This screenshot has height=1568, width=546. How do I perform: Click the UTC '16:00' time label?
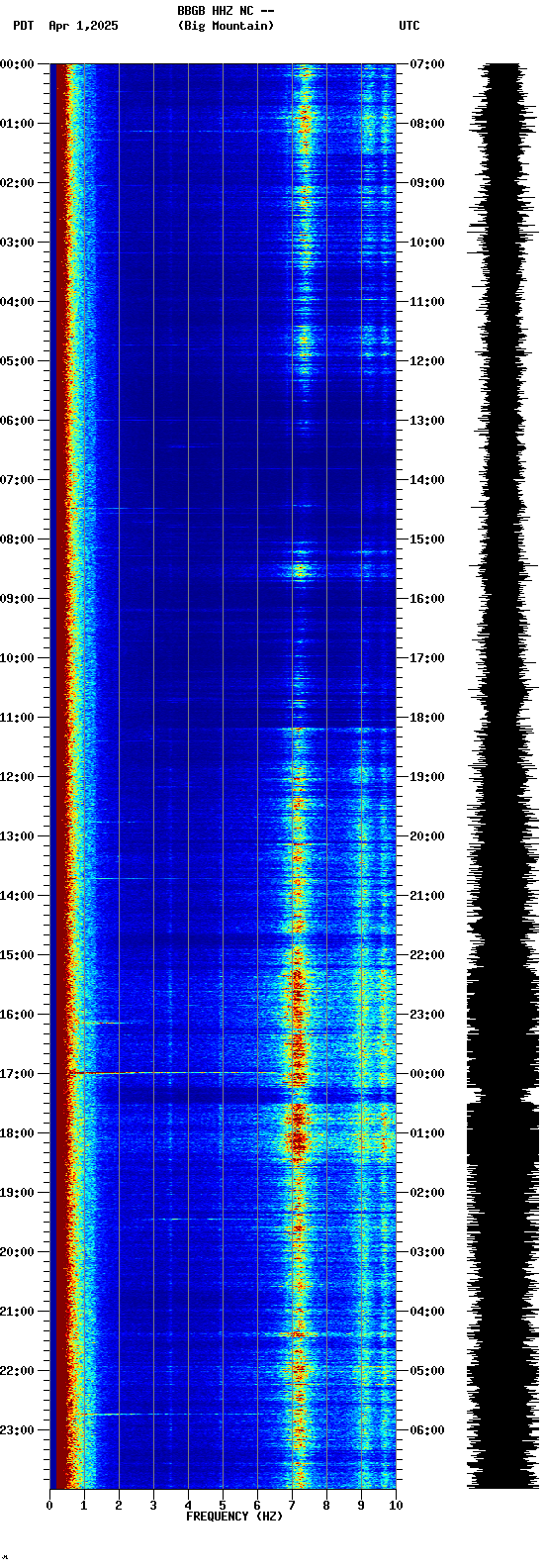426,599
